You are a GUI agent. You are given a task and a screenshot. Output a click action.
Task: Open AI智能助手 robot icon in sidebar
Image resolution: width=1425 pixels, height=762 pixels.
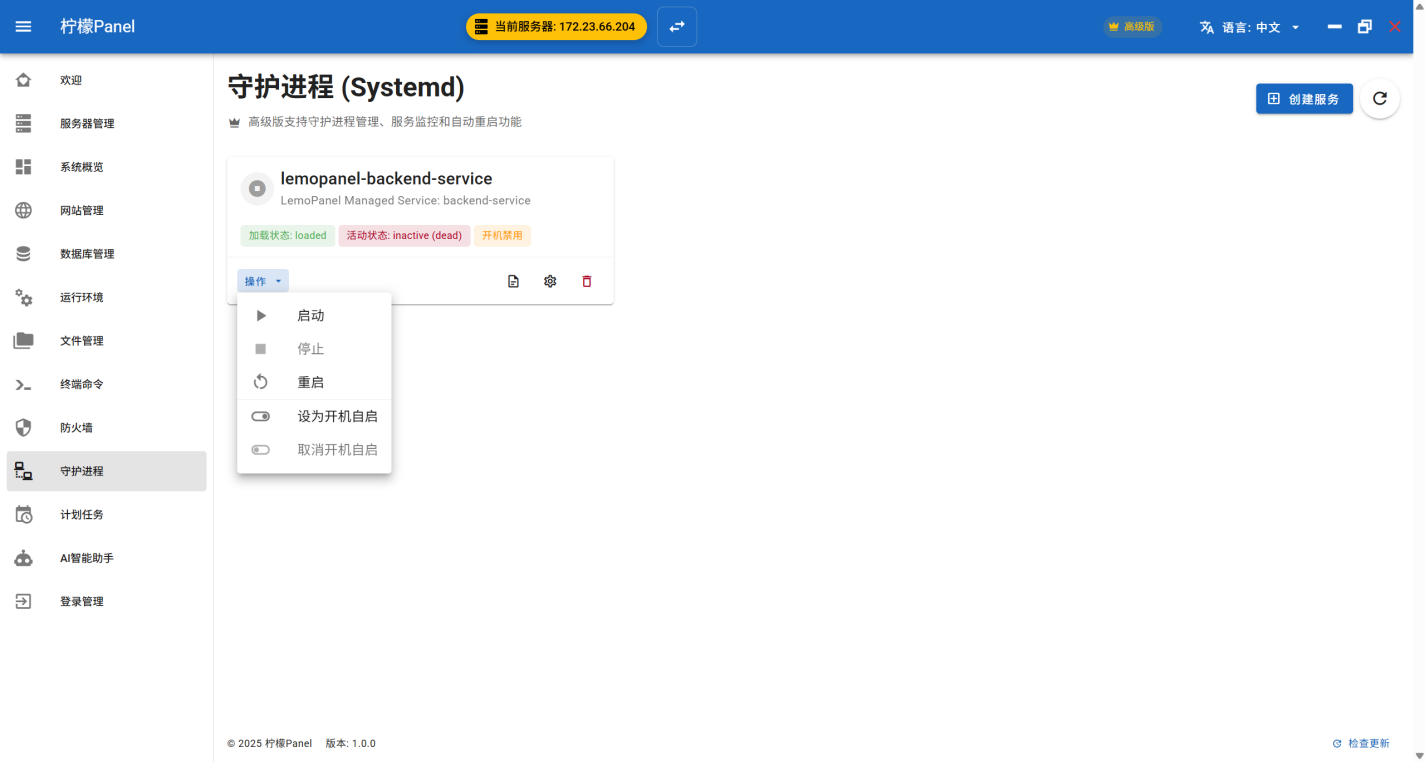(24, 558)
